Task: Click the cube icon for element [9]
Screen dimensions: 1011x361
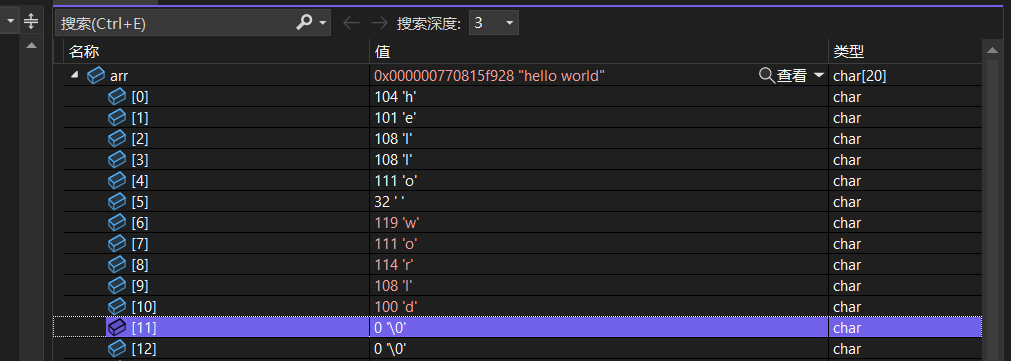Action: pos(117,286)
